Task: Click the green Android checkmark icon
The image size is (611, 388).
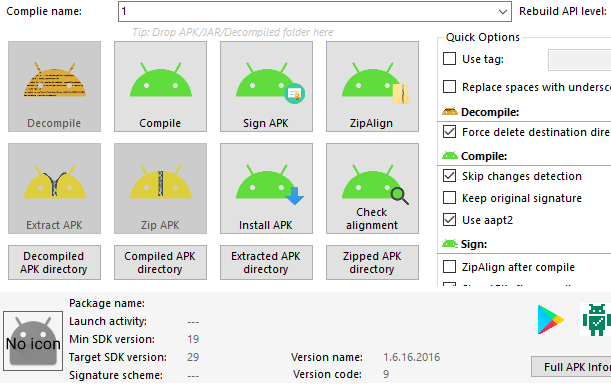Action: [596, 319]
